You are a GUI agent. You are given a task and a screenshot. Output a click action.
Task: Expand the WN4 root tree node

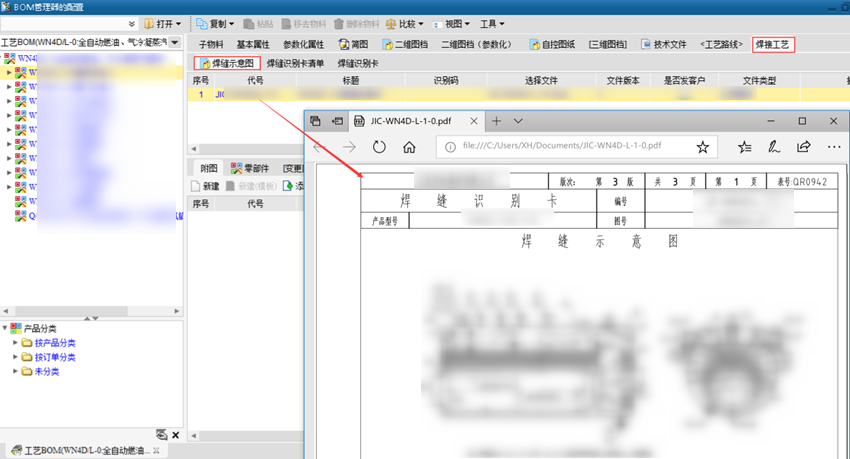1,57
